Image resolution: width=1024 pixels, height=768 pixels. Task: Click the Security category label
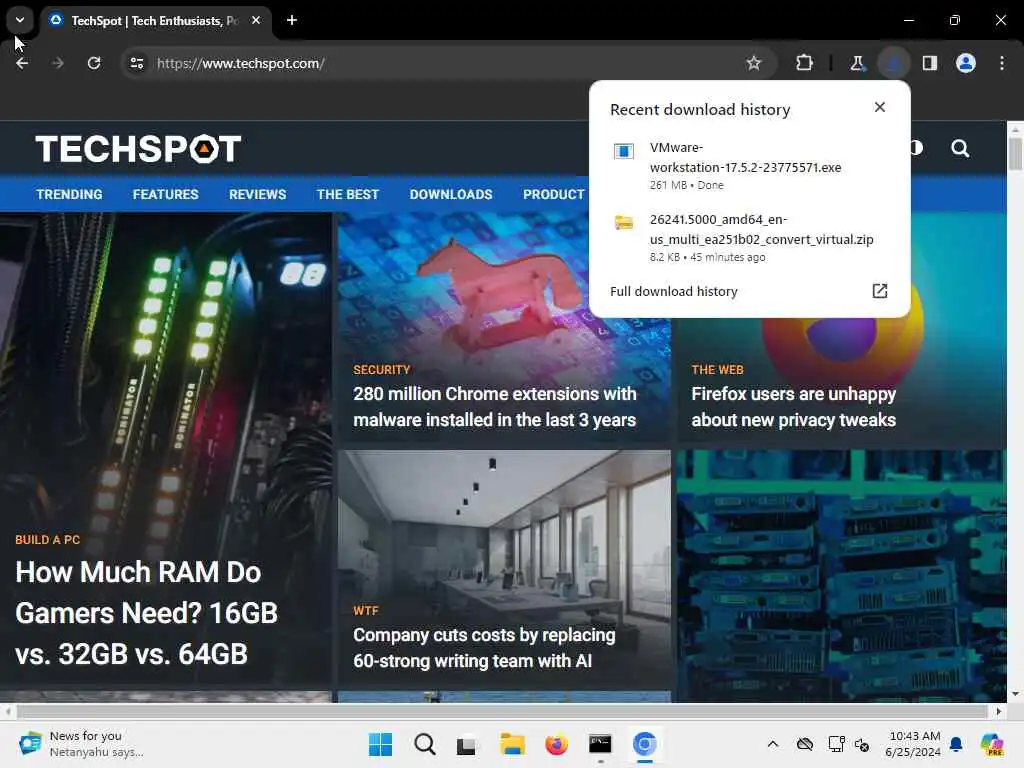(x=381, y=370)
